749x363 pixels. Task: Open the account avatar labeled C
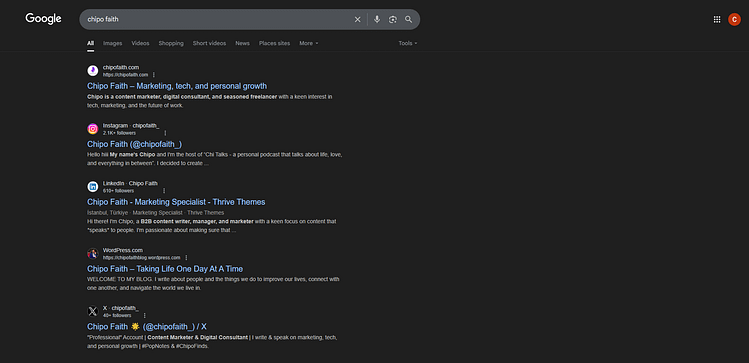pos(734,20)
